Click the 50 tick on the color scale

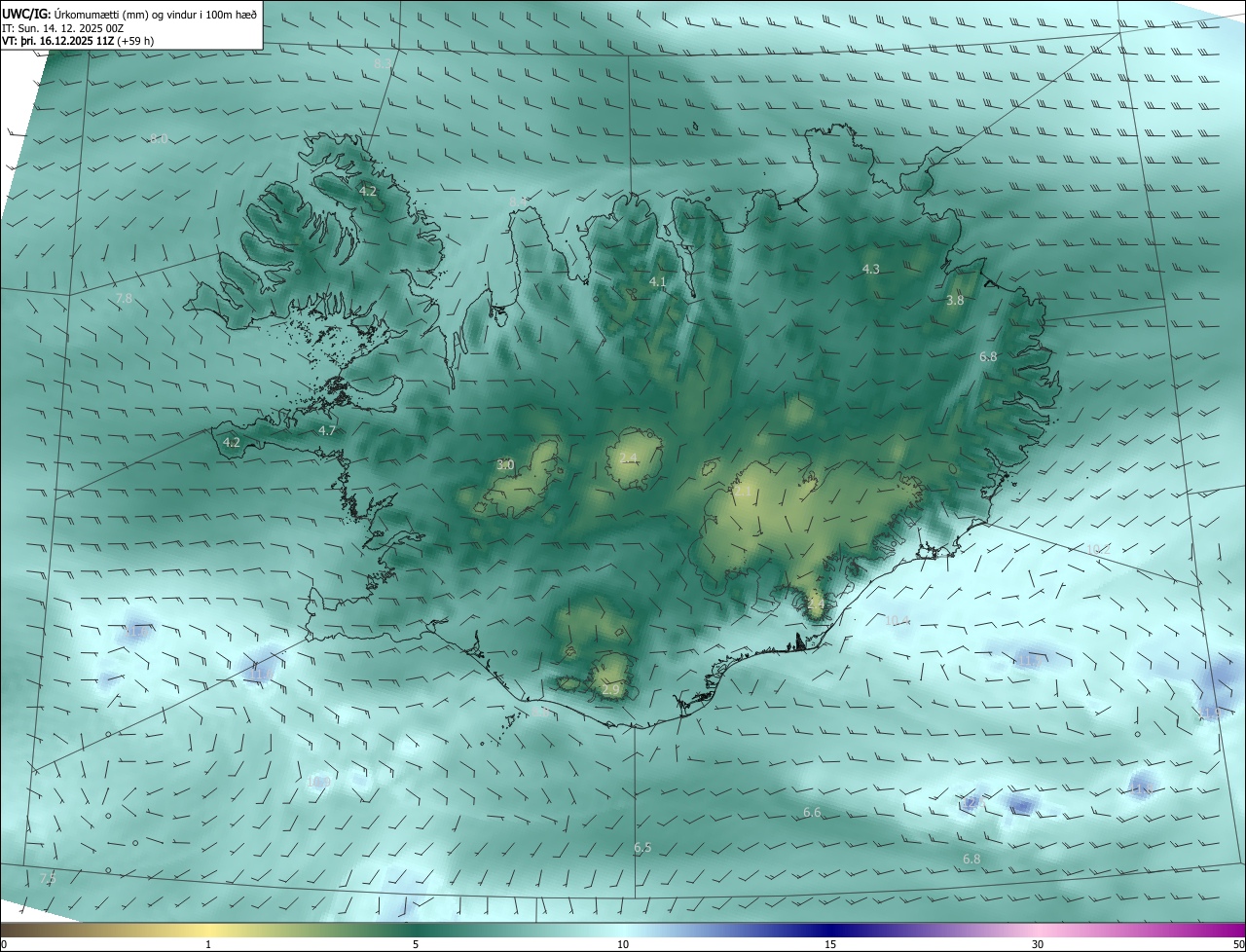1238,944
